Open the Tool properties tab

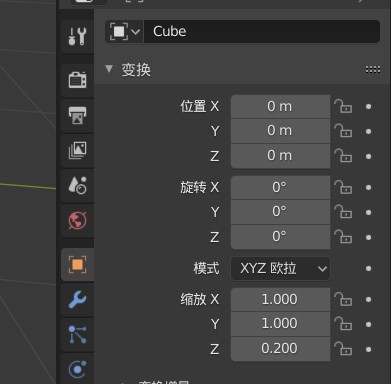(x=77, y=36)
